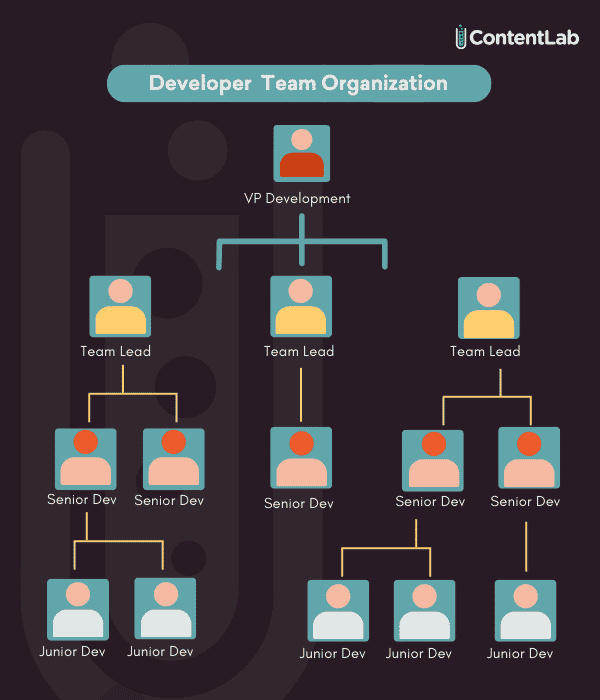
Task: Select the VP Development avatar icon
Action: (302, 154)
